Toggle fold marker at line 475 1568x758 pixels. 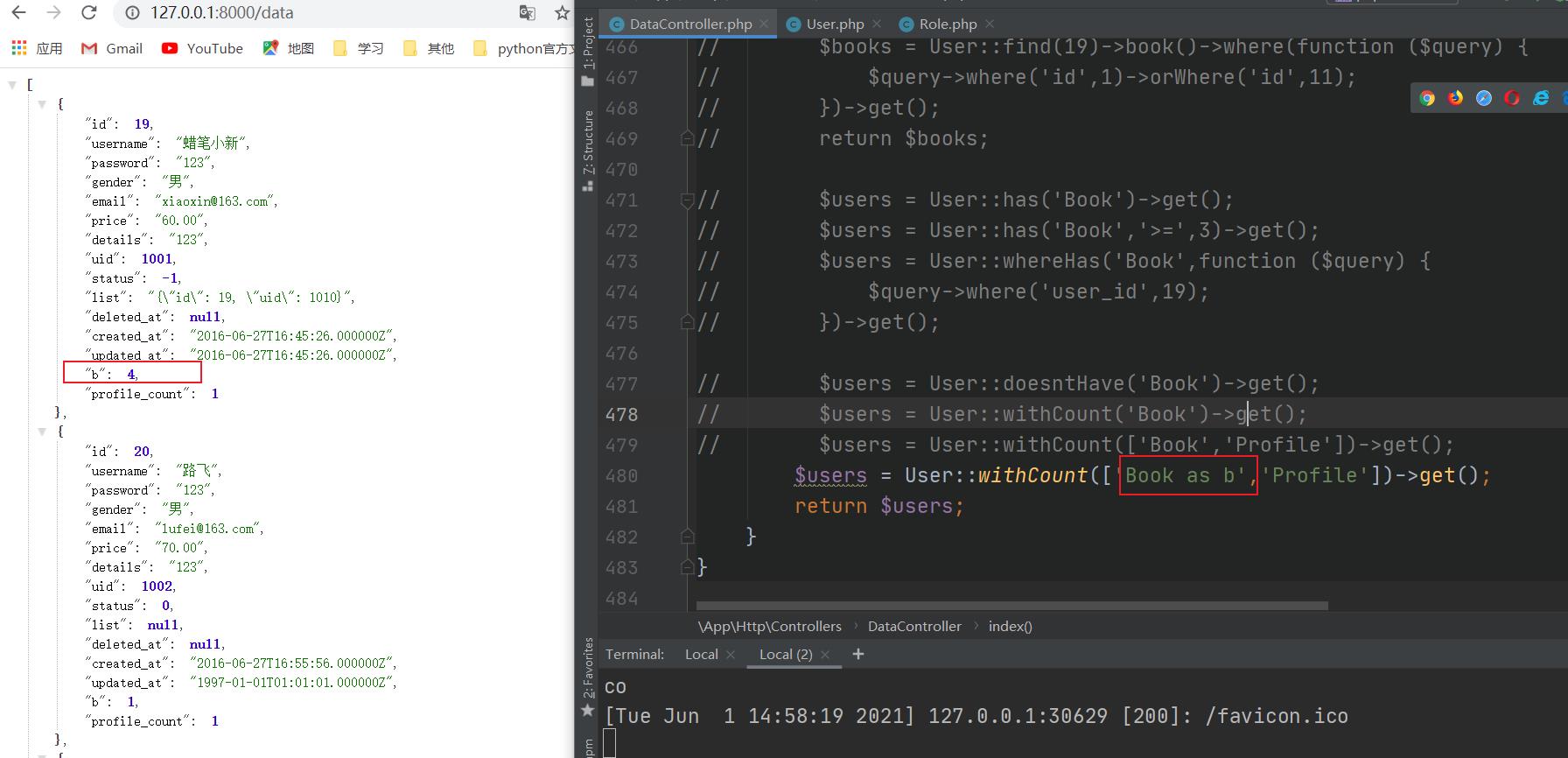pyautogui.click(x=688, y=322)
